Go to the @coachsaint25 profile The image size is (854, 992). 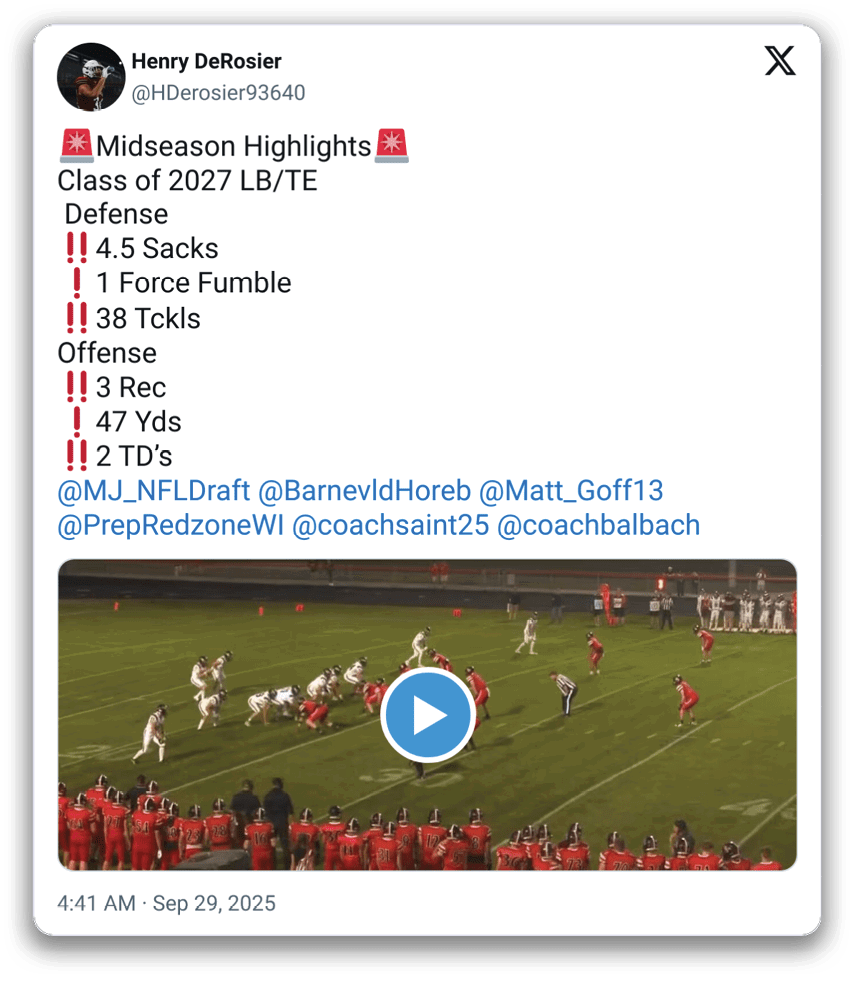pos(390,525)
